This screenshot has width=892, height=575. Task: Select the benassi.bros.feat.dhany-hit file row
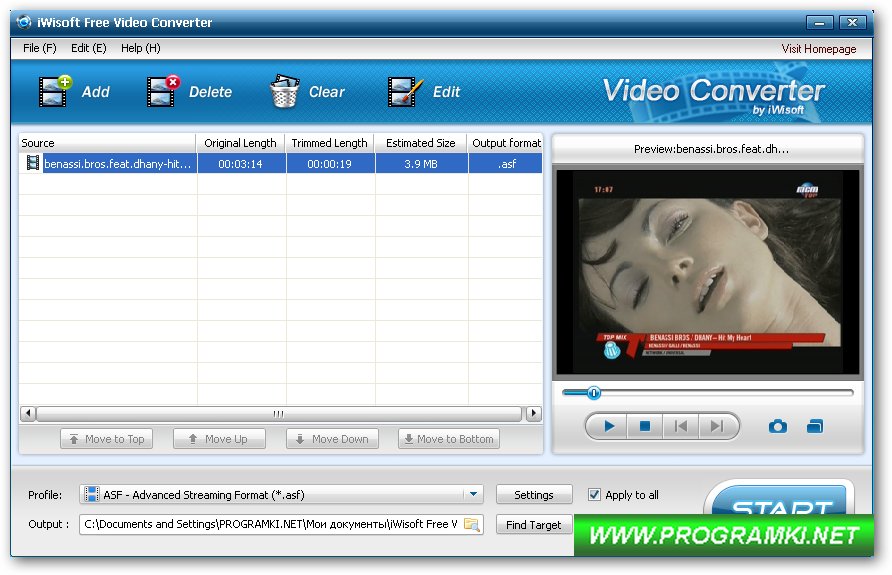point(281,164)
